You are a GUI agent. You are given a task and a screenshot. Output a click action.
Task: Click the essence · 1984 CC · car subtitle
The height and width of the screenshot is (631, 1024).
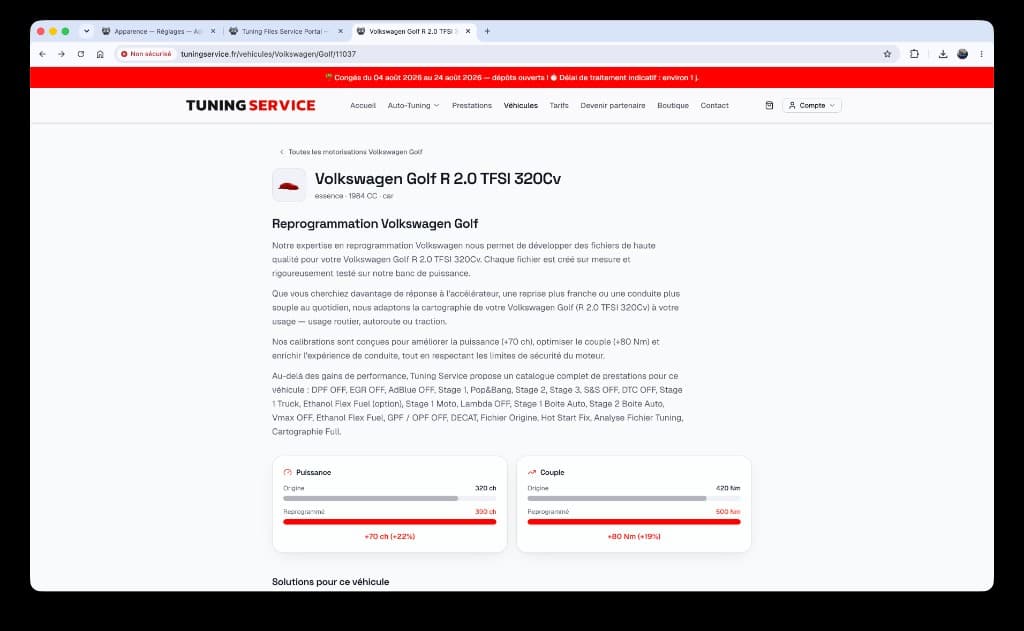(354, 196)
